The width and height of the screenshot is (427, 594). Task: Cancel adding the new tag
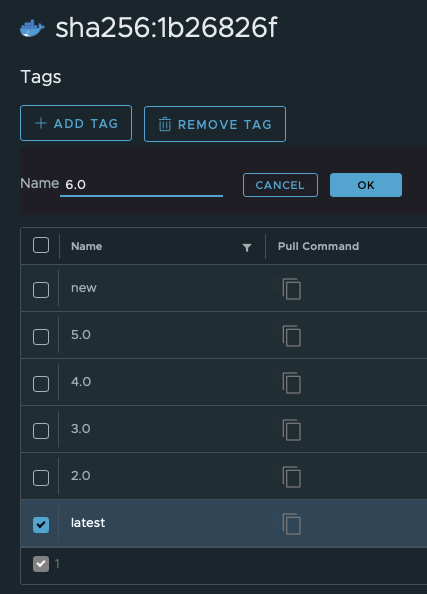[x=280, y=185]
